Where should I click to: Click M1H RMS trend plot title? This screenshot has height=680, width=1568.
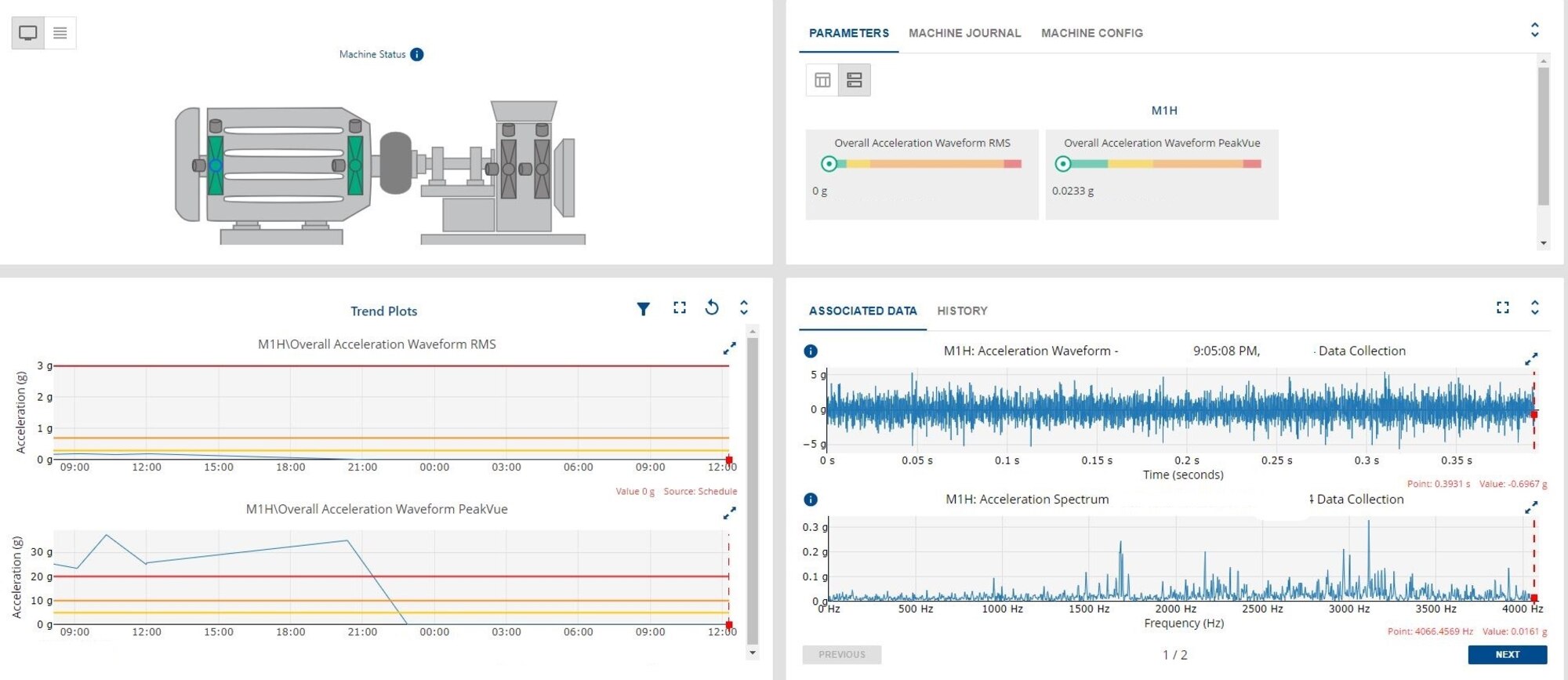[376, 344]
